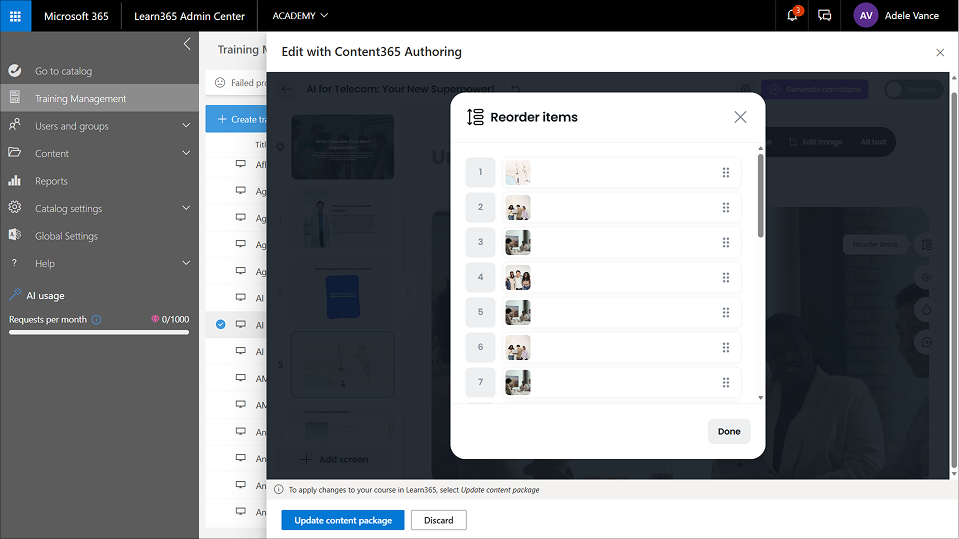This screenshot has width=959, height=539.
Task: Open Reports in the sidebar
Action: coord(51,181)
